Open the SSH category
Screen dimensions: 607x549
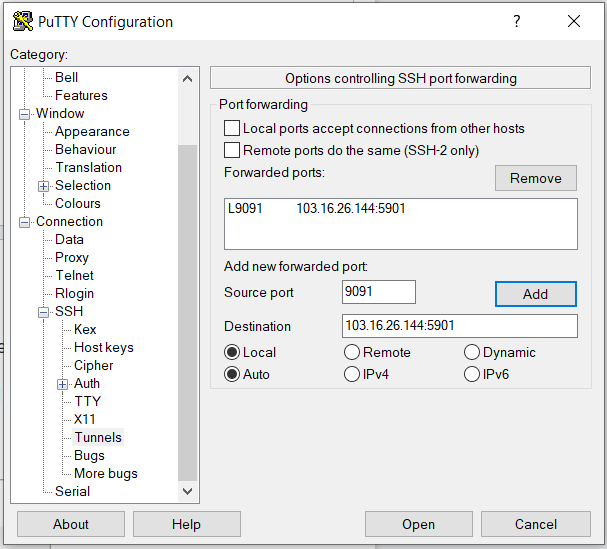pyautogui.click(x=69, y=311)
